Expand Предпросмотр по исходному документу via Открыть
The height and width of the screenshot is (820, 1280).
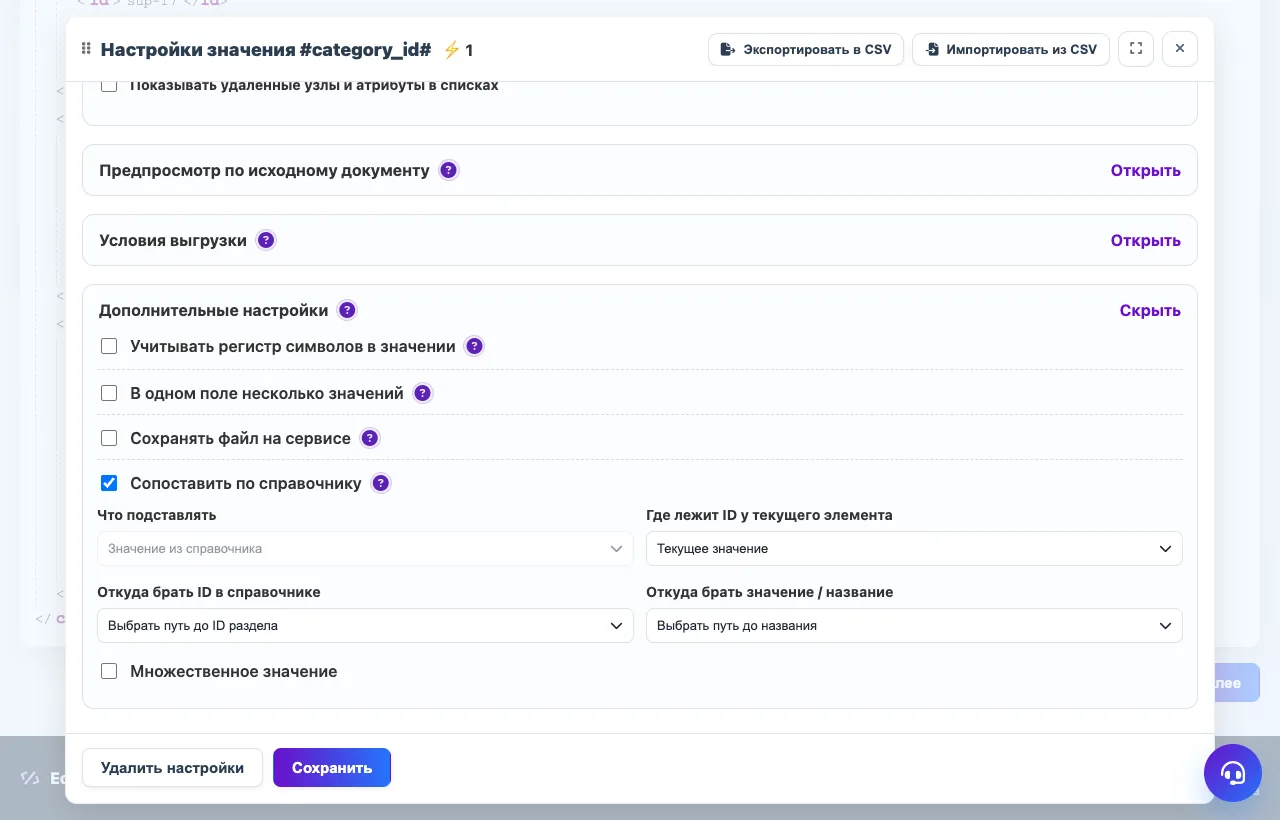click(1145, 170)
